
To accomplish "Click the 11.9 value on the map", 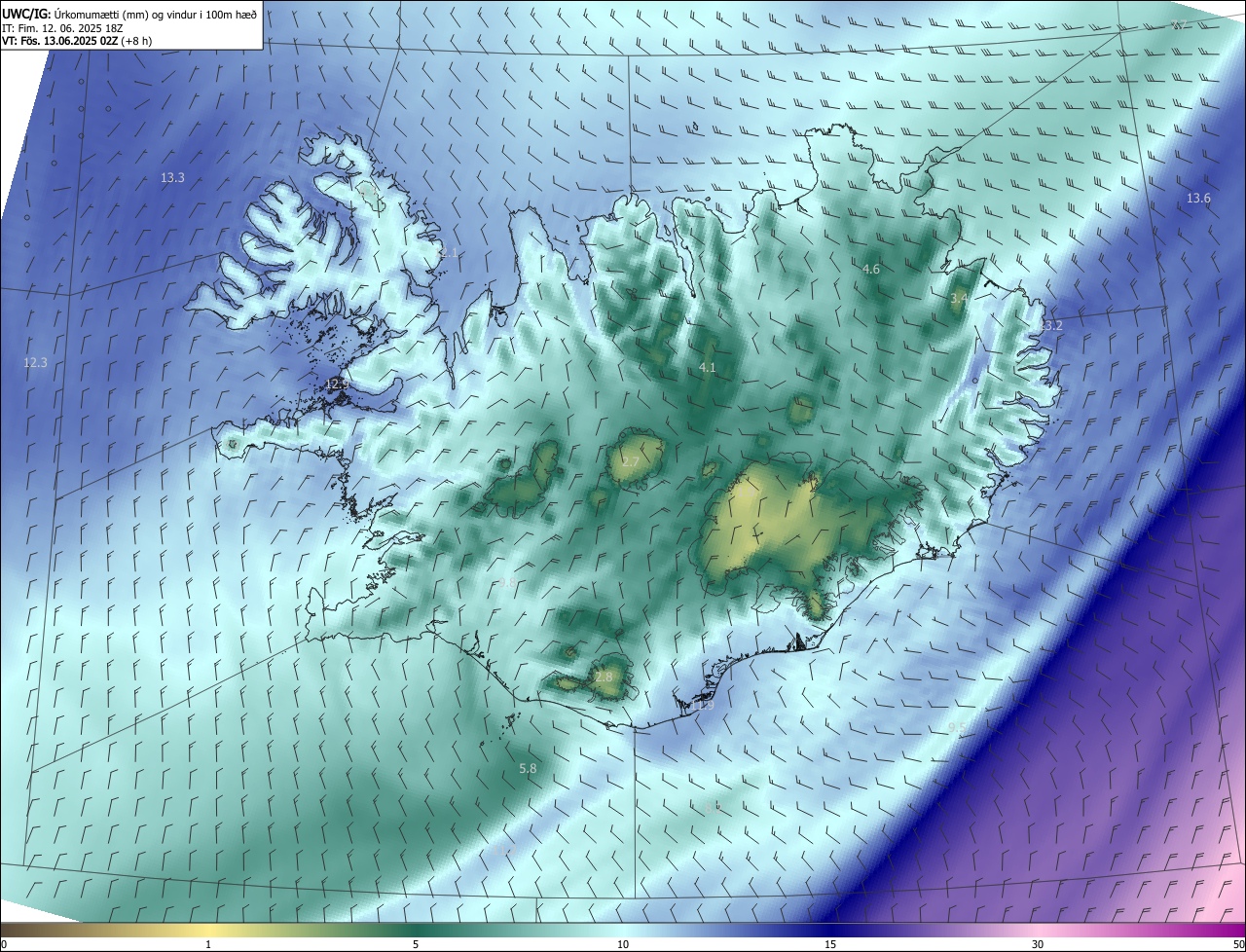I will (705, 706).
